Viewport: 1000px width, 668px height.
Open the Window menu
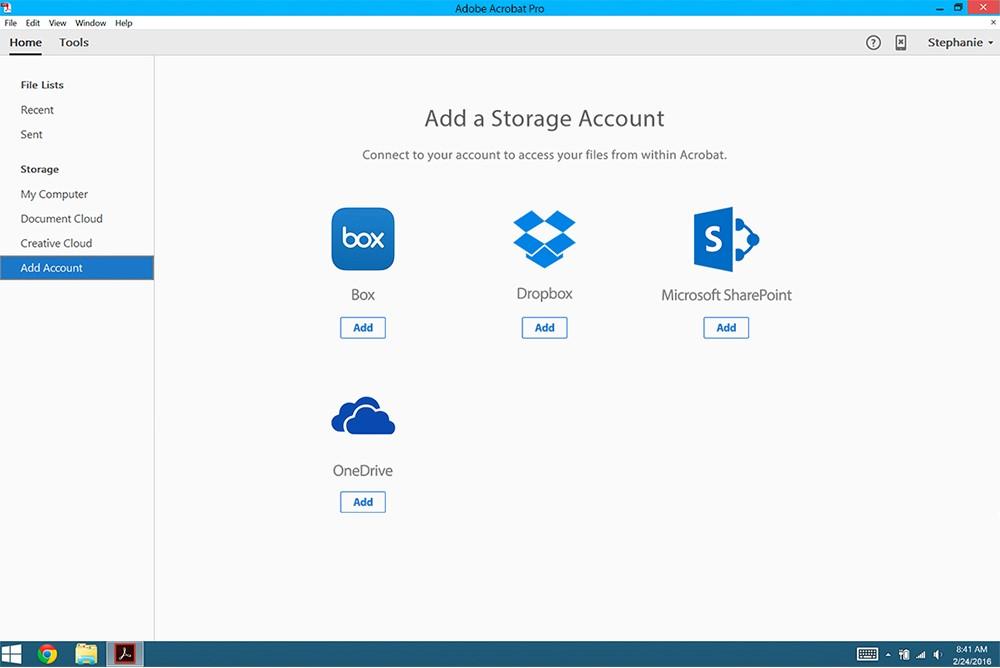pos(91,23)
